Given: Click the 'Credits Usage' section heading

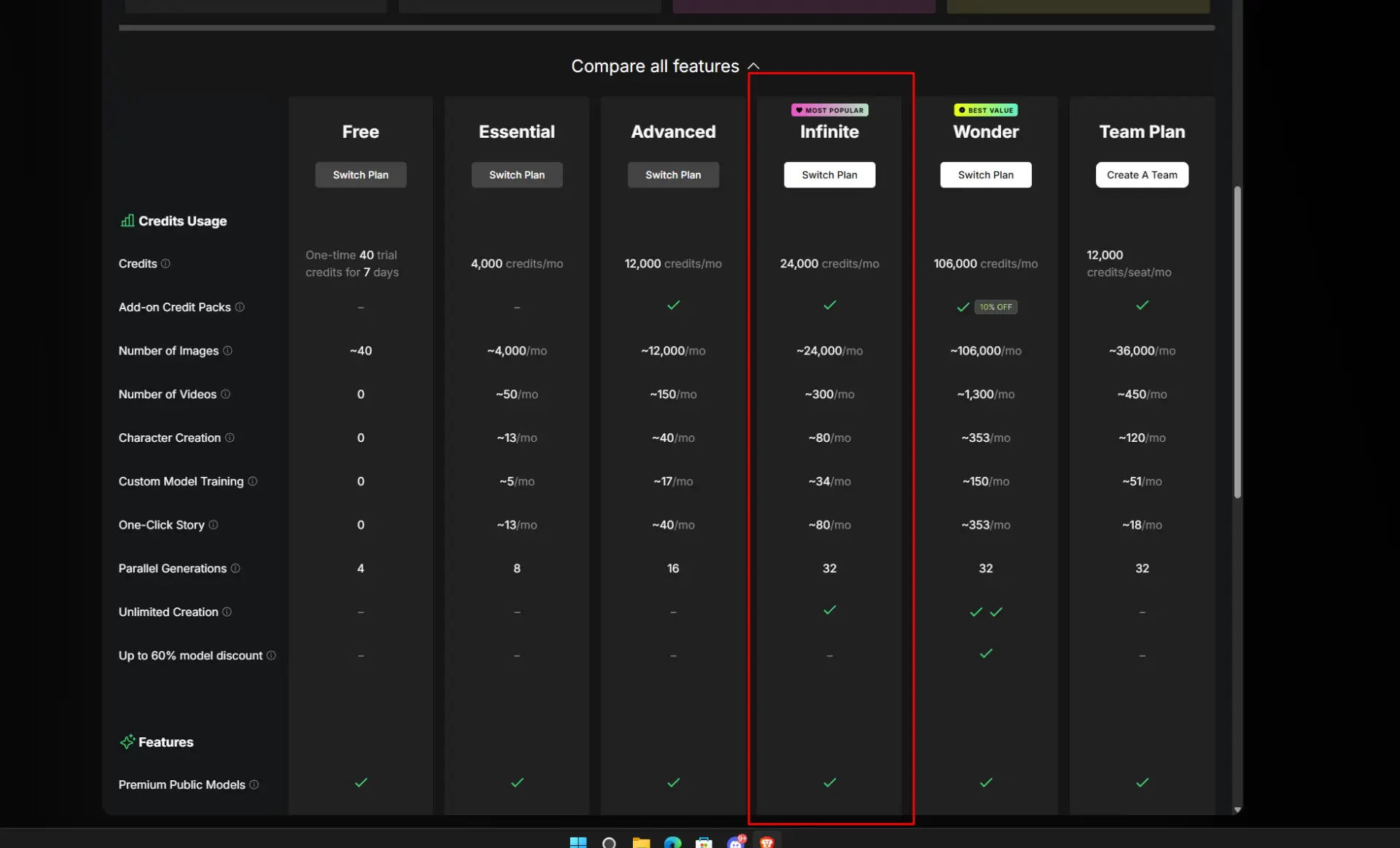Looking at the screenshot, I should (182, 220).
